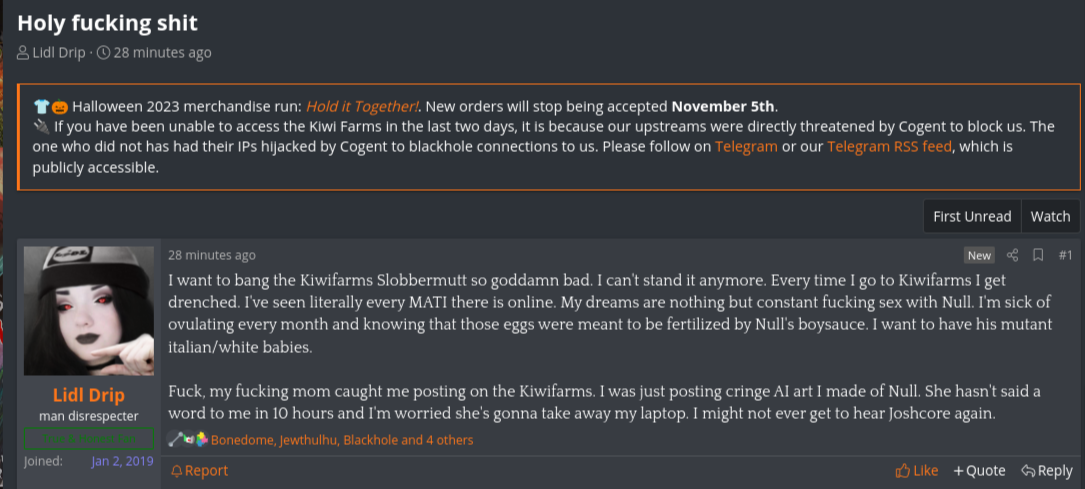Screen dimensions: 1085x489
Task: Click the reaction emoji icons cluster
Action: [188, 440]
